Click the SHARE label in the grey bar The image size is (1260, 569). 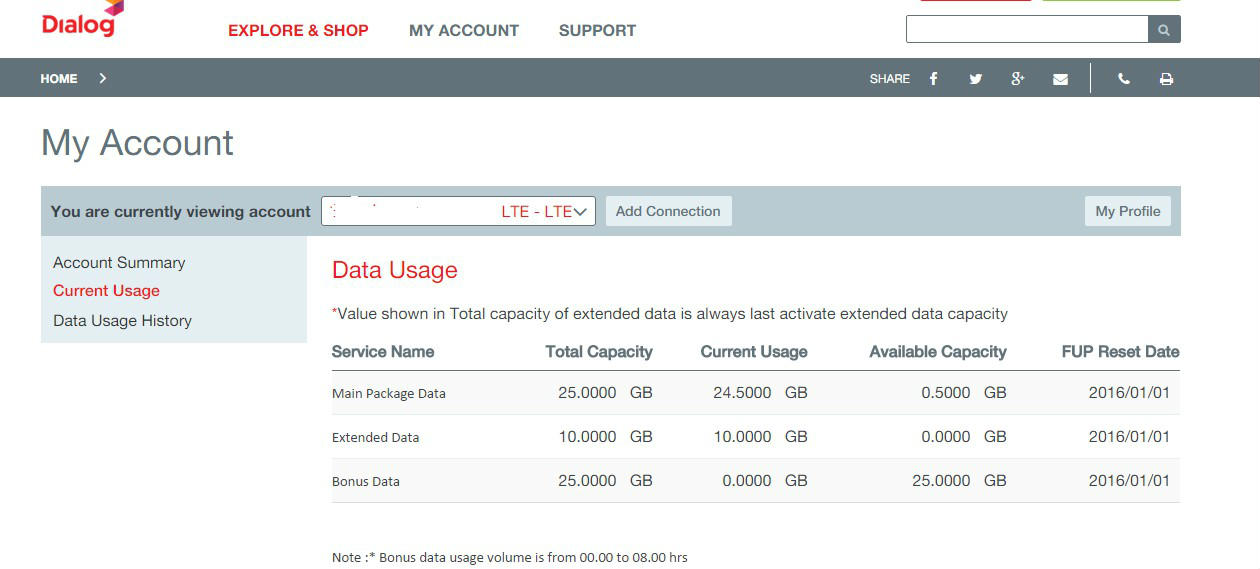pyautogui.click(x=890, y=79)
